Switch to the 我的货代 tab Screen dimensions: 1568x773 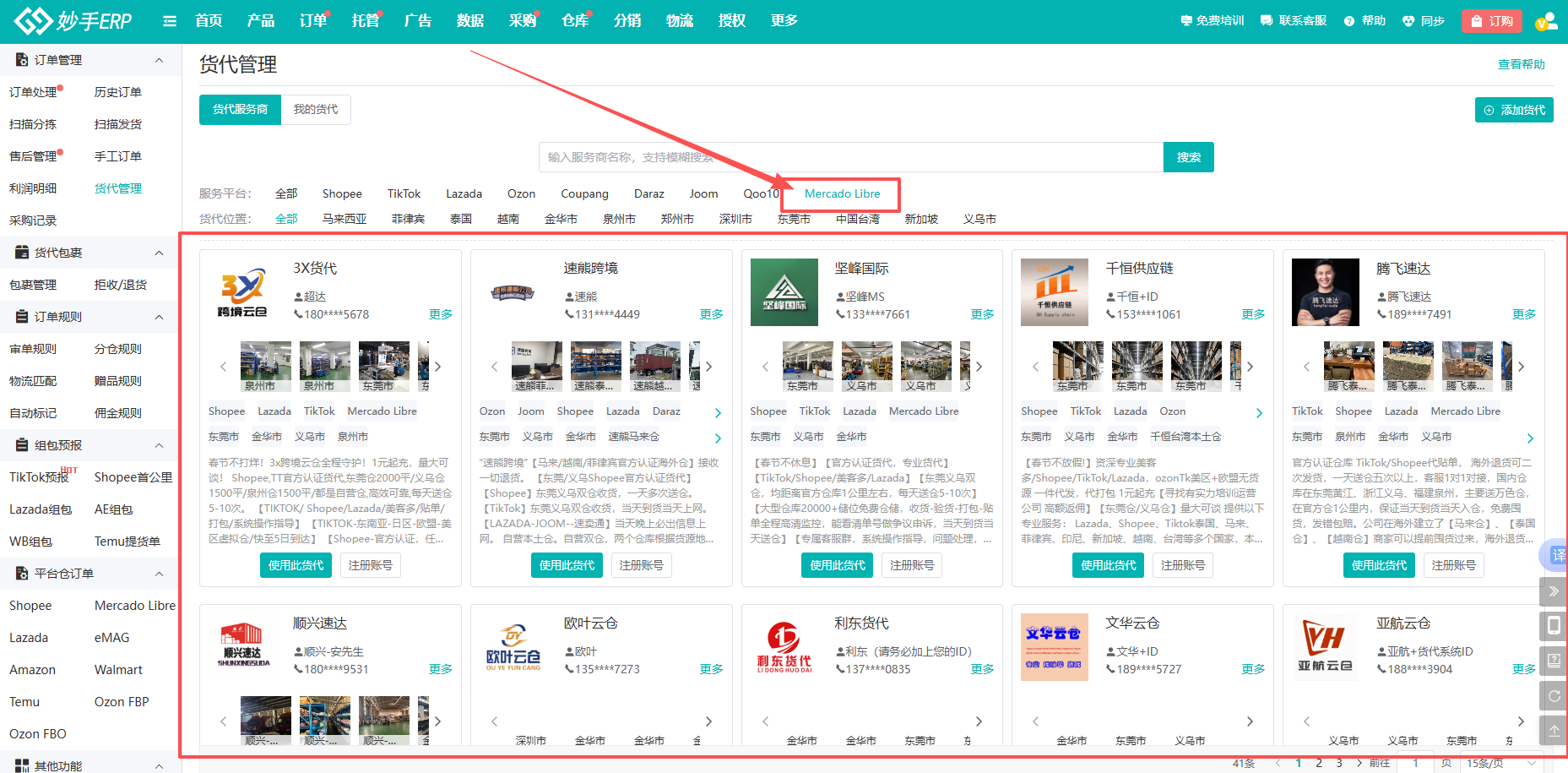coord(316,109)
